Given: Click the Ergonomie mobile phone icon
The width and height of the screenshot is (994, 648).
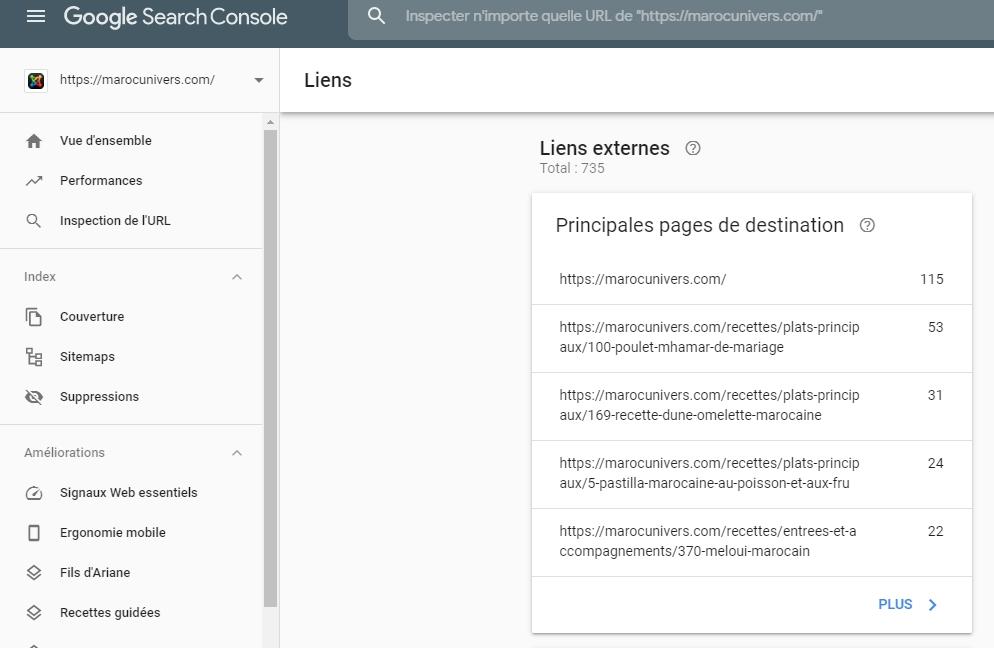Looking at the screenshot, I should pyautogui.click(x=33, y=532).
